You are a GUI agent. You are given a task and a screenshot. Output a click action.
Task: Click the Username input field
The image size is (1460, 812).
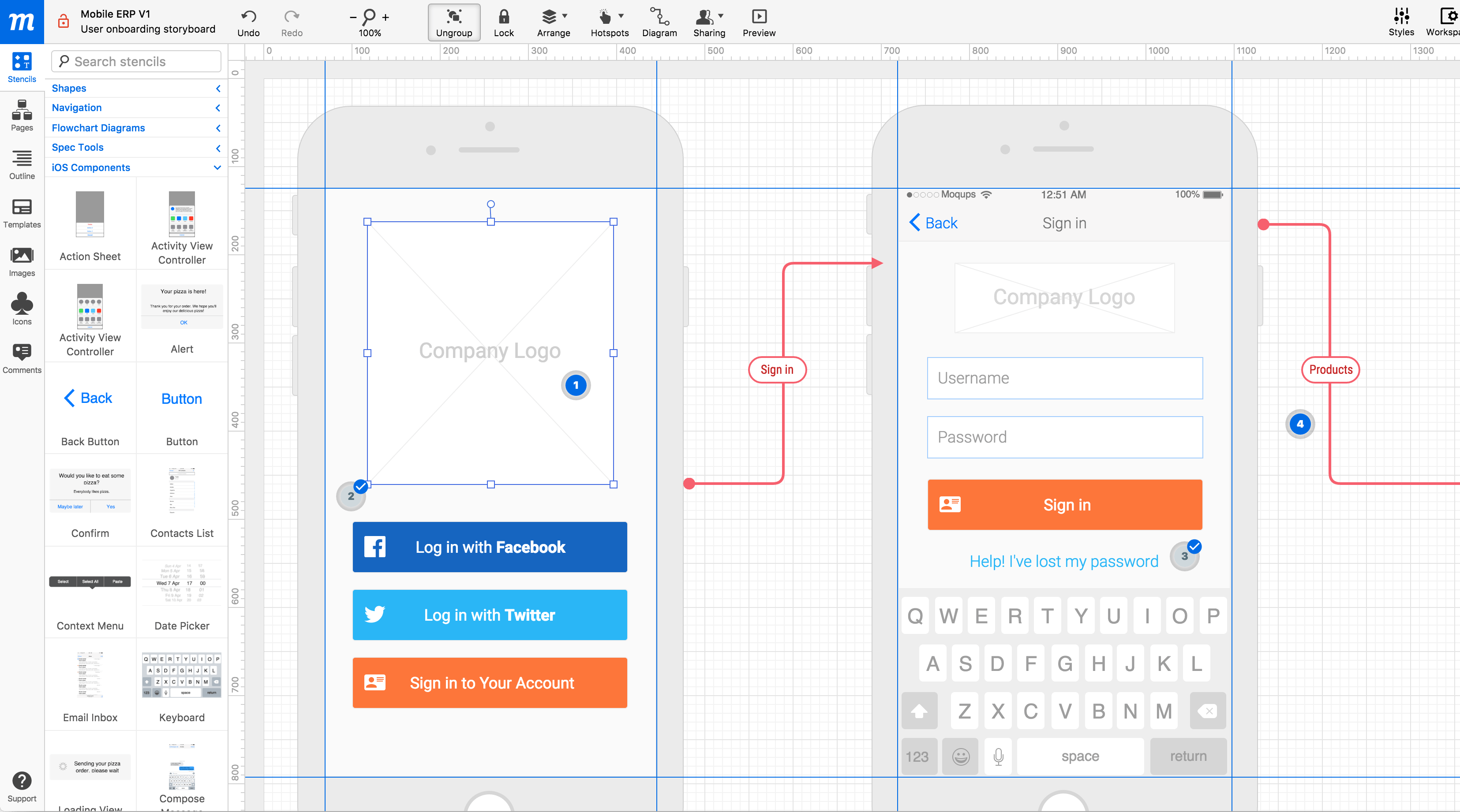pyautogui.click(x=1064, y=378)
